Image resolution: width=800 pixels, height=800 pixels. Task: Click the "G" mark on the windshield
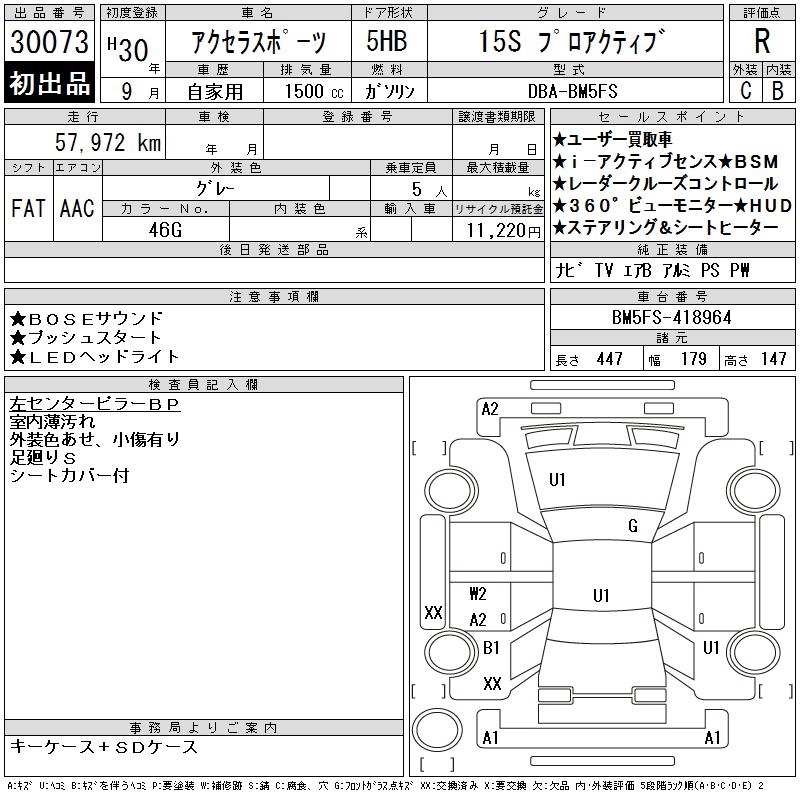[633, 526]
